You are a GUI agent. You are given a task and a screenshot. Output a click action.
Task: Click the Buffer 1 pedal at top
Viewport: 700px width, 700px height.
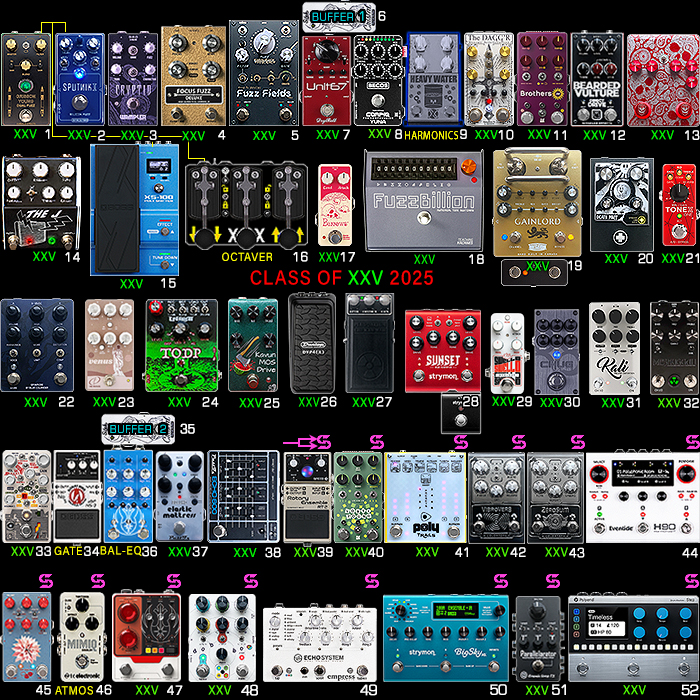coord(339,17)
